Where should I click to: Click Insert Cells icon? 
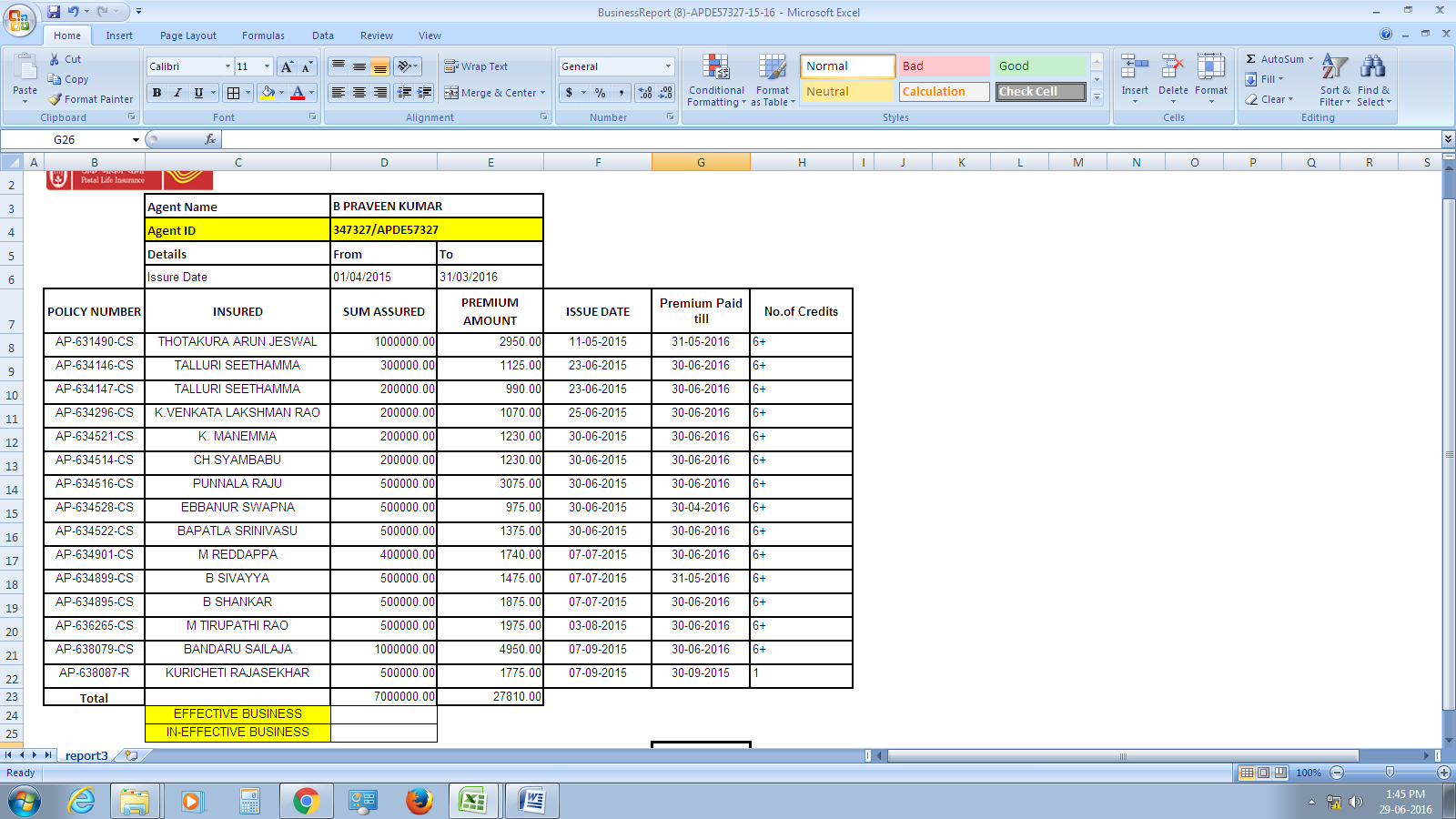[x=1135, y=68]
